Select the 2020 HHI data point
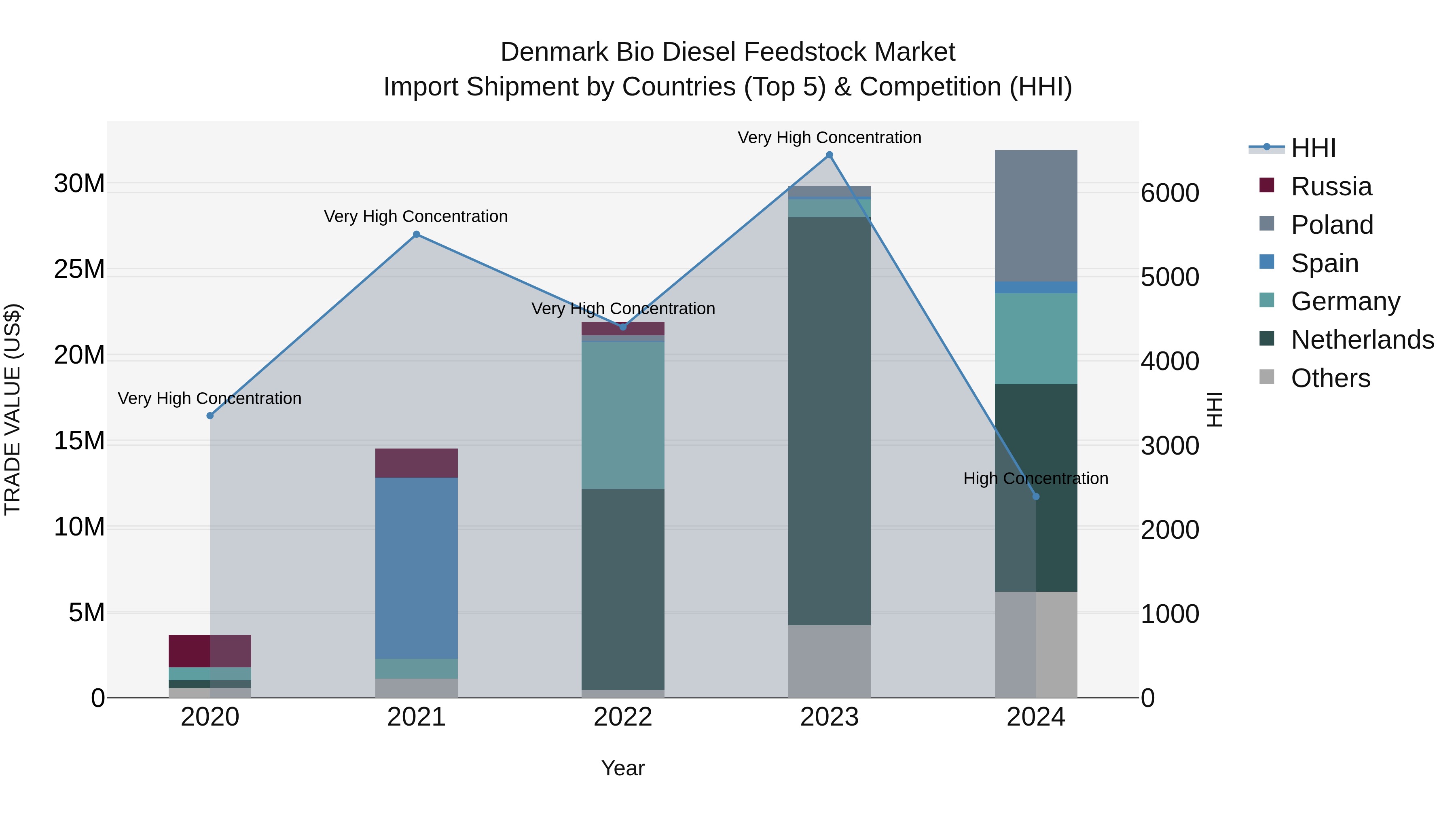The image size is (1456, 819). (210, 415)
